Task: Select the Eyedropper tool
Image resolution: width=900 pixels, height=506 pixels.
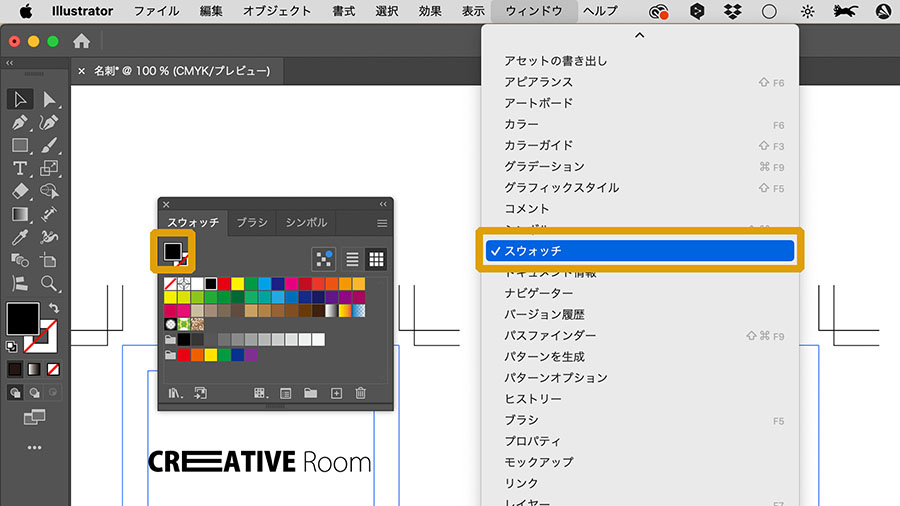Action: click(20, 237)
